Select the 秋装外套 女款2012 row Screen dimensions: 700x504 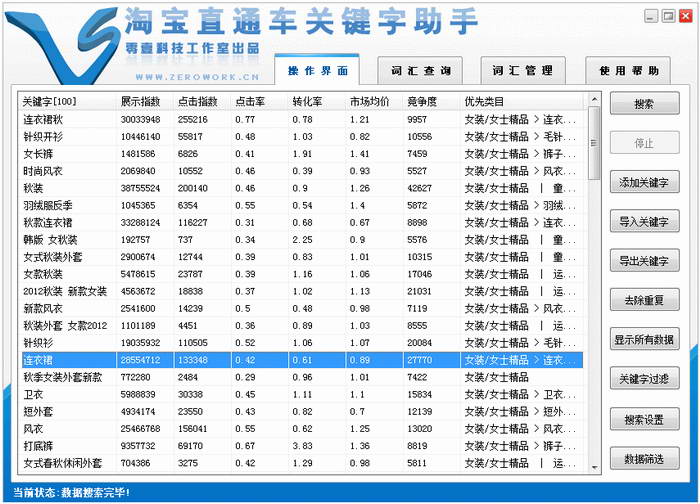302,326
